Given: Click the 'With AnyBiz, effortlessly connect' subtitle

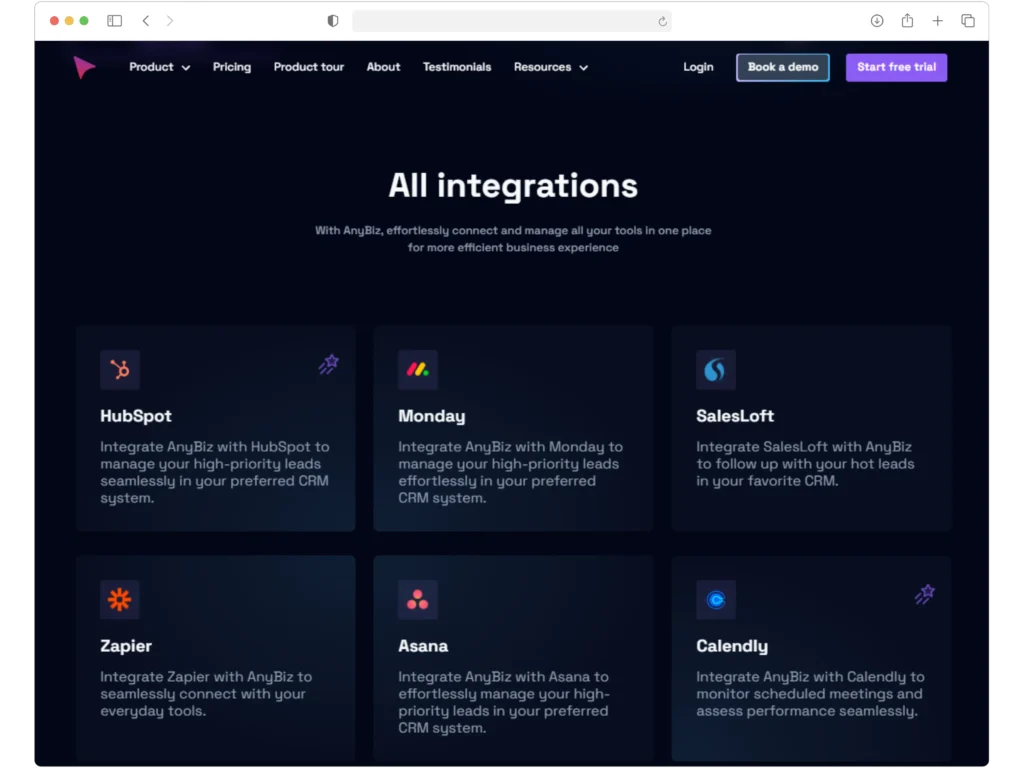Looking at the screenshot, I should tap(513, 239).
